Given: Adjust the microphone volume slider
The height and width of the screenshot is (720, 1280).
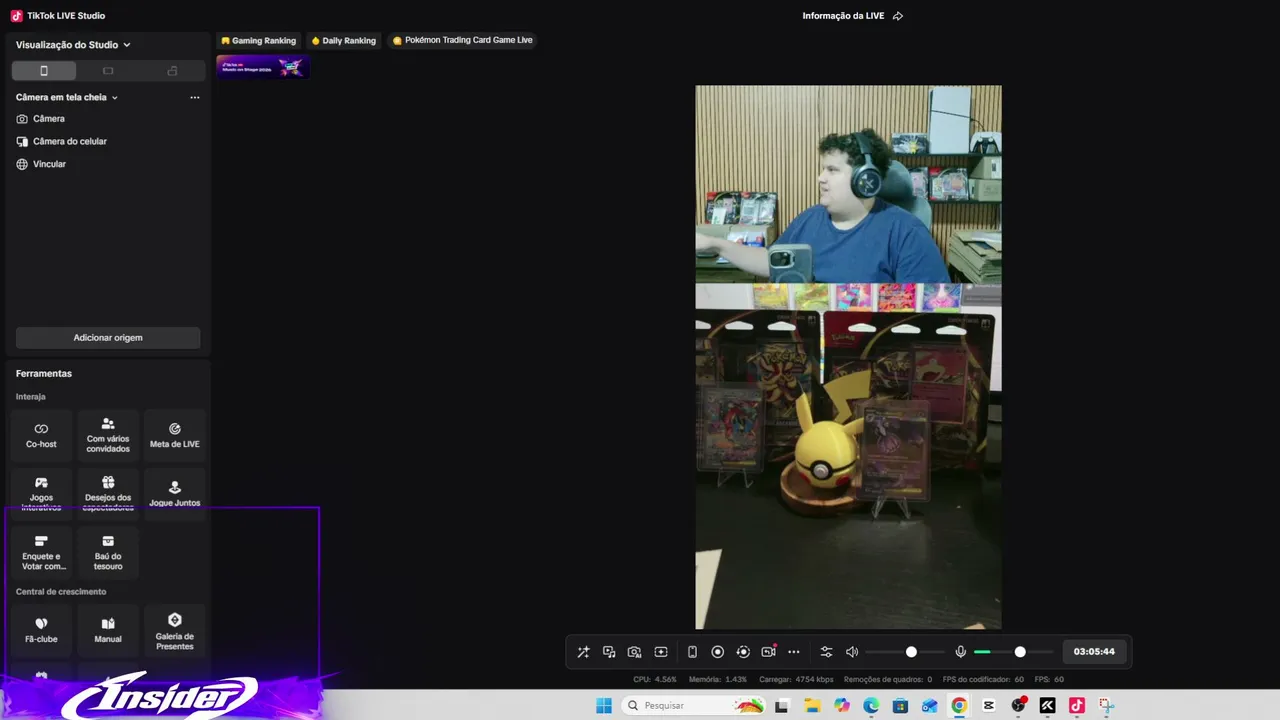Looking at the screenshot, I should coord(1014,652).
